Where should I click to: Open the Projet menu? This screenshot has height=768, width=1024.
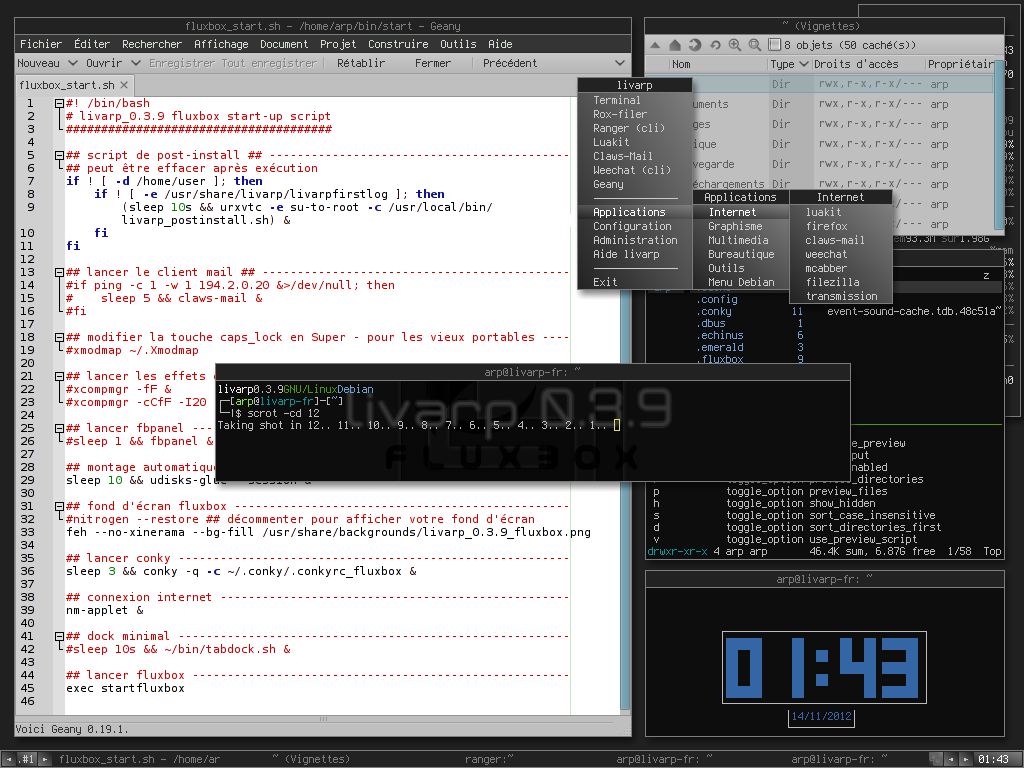click(338, 44)
